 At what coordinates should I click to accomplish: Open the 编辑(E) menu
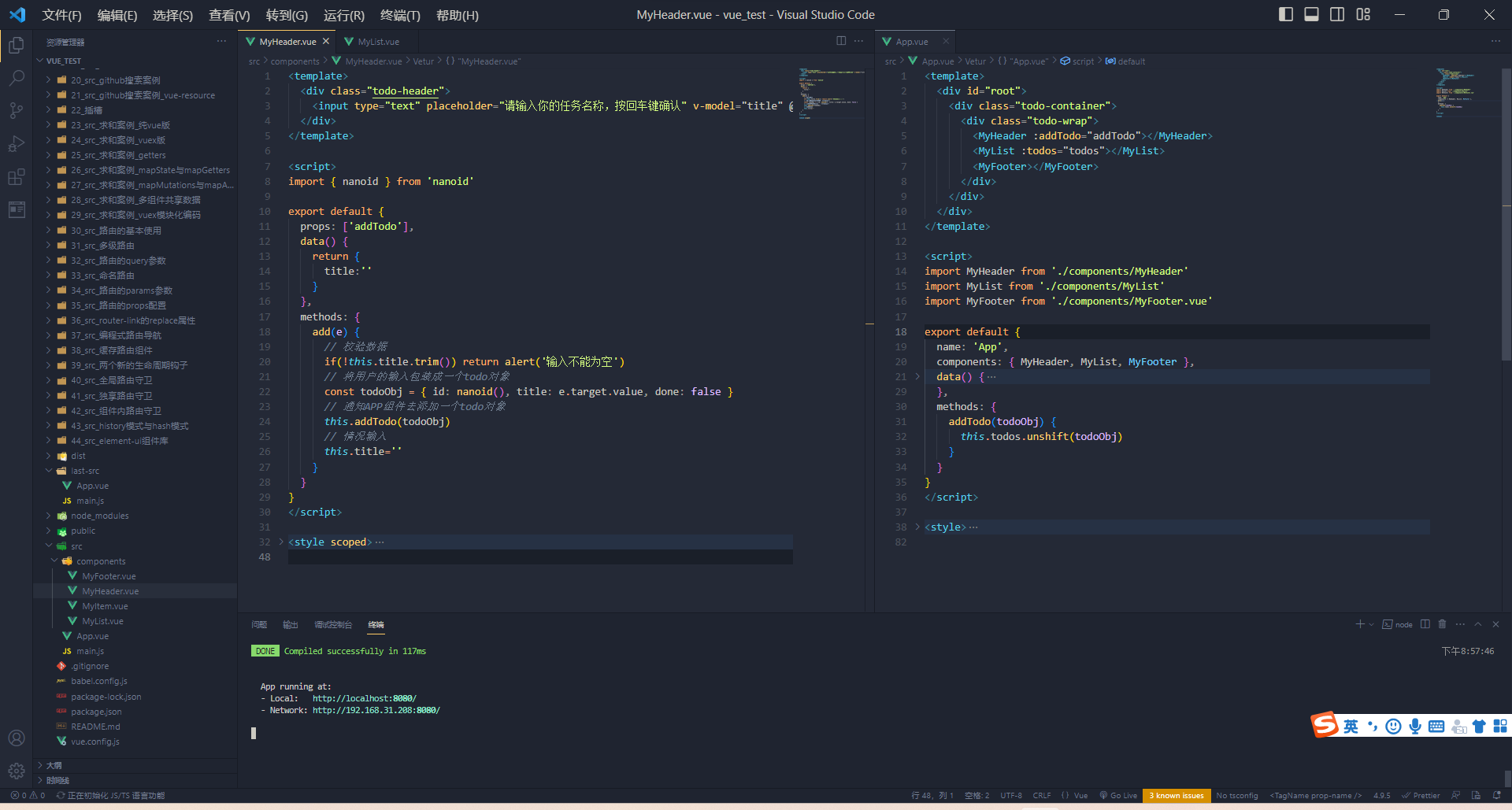click(117, 15)
